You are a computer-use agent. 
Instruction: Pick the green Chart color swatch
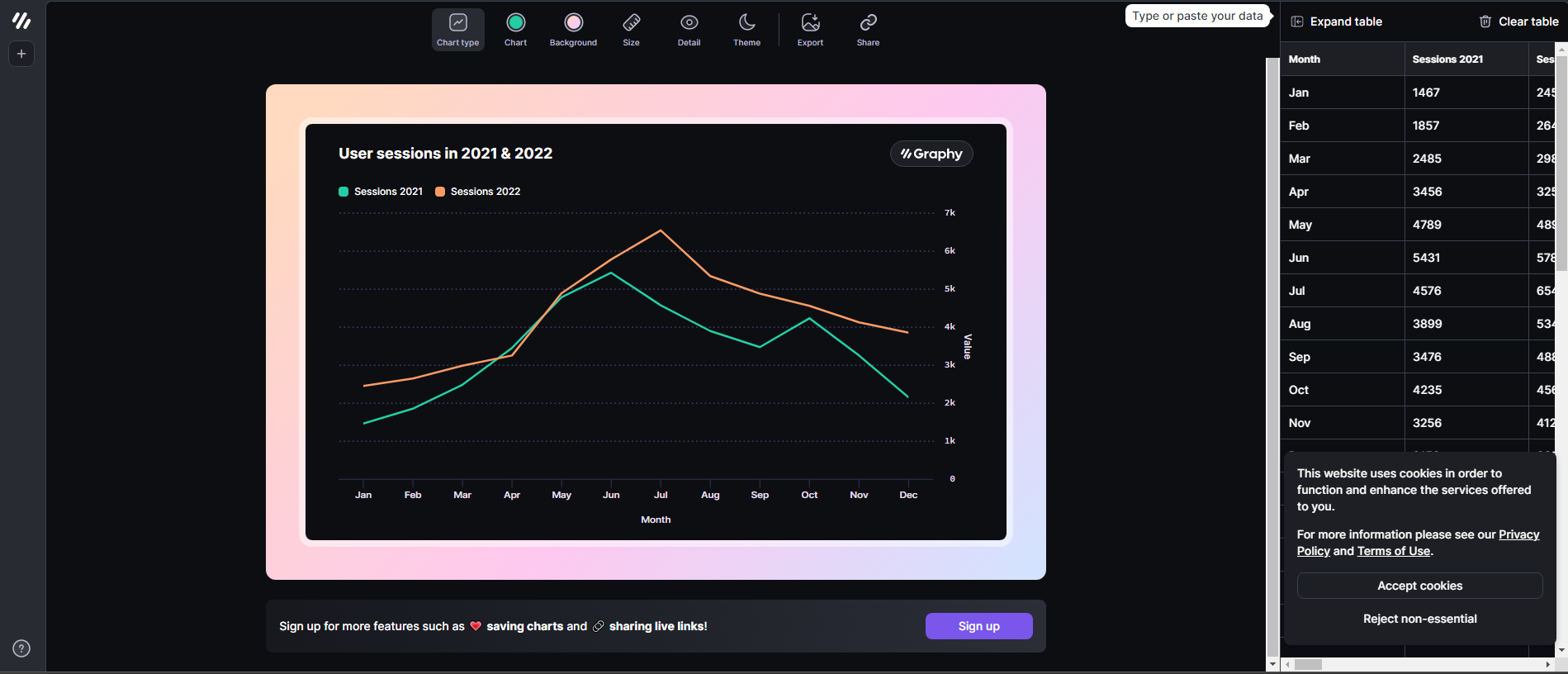pyautogui.click(x=515, y=23)
